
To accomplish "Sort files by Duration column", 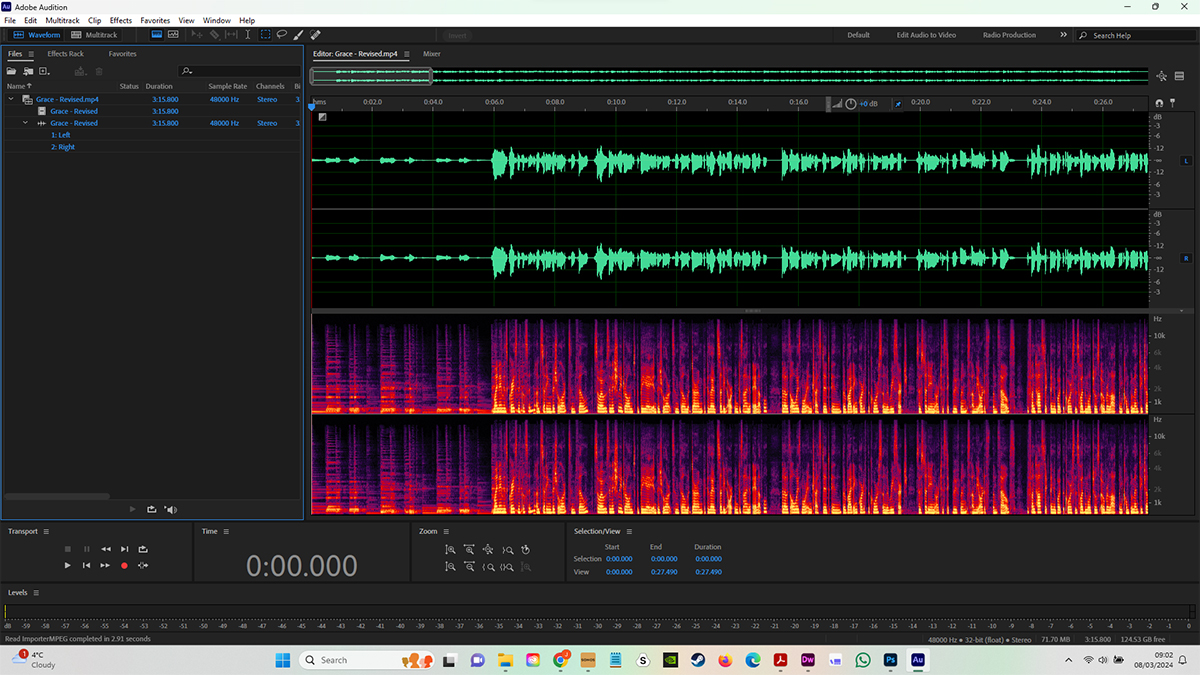I will (159, 87).
